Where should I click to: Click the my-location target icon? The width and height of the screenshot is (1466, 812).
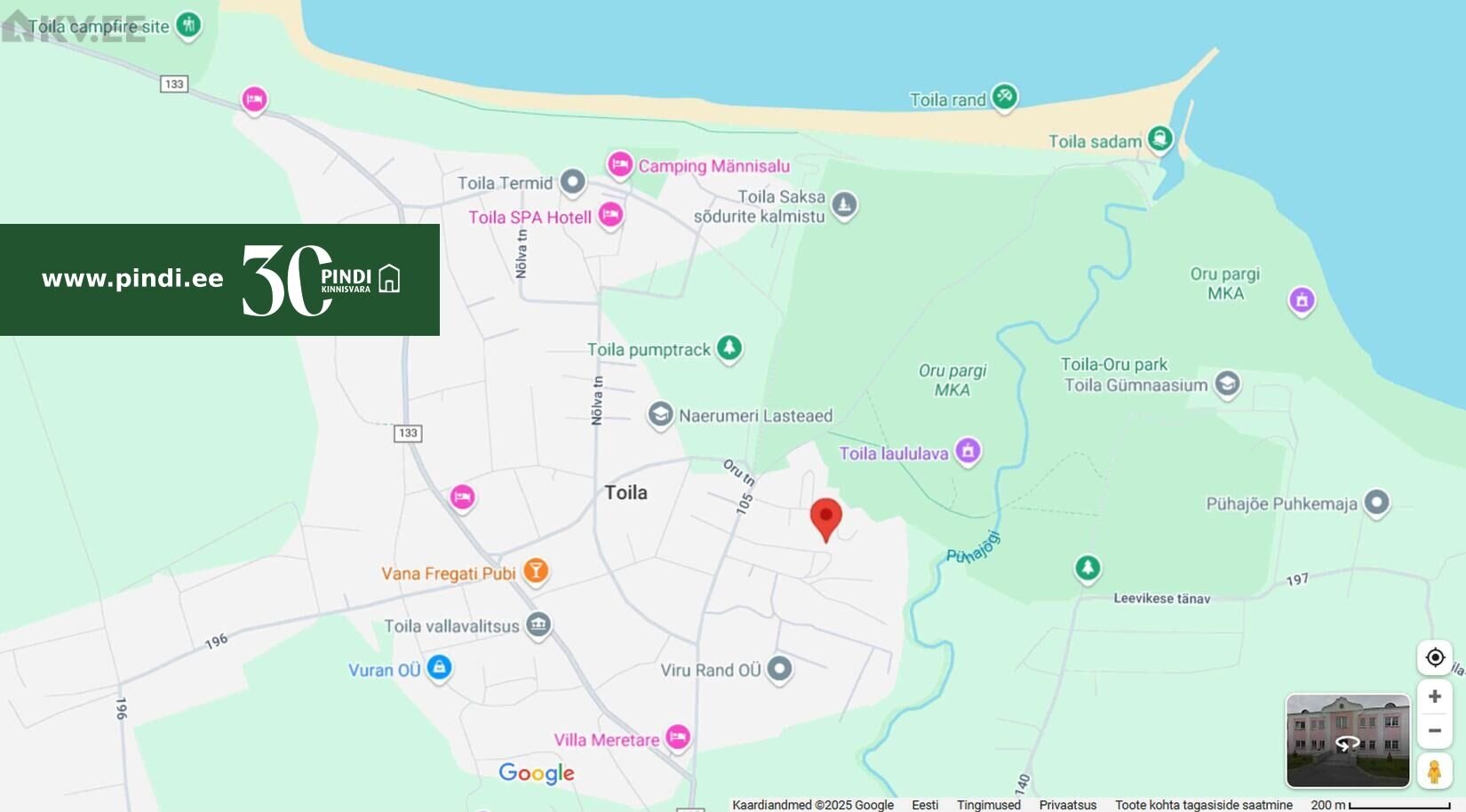coord(1434,657)
